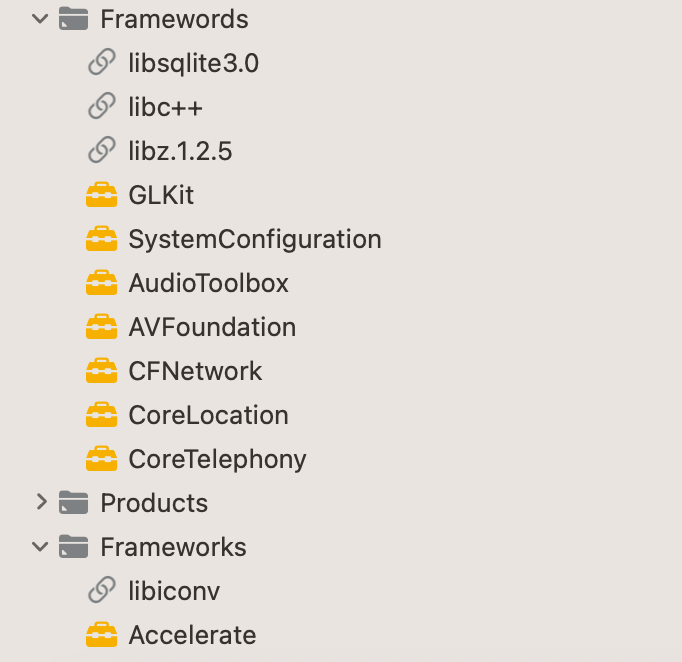
Task: Click the CFNetwork toolbox icon
Action: point(101,371)
